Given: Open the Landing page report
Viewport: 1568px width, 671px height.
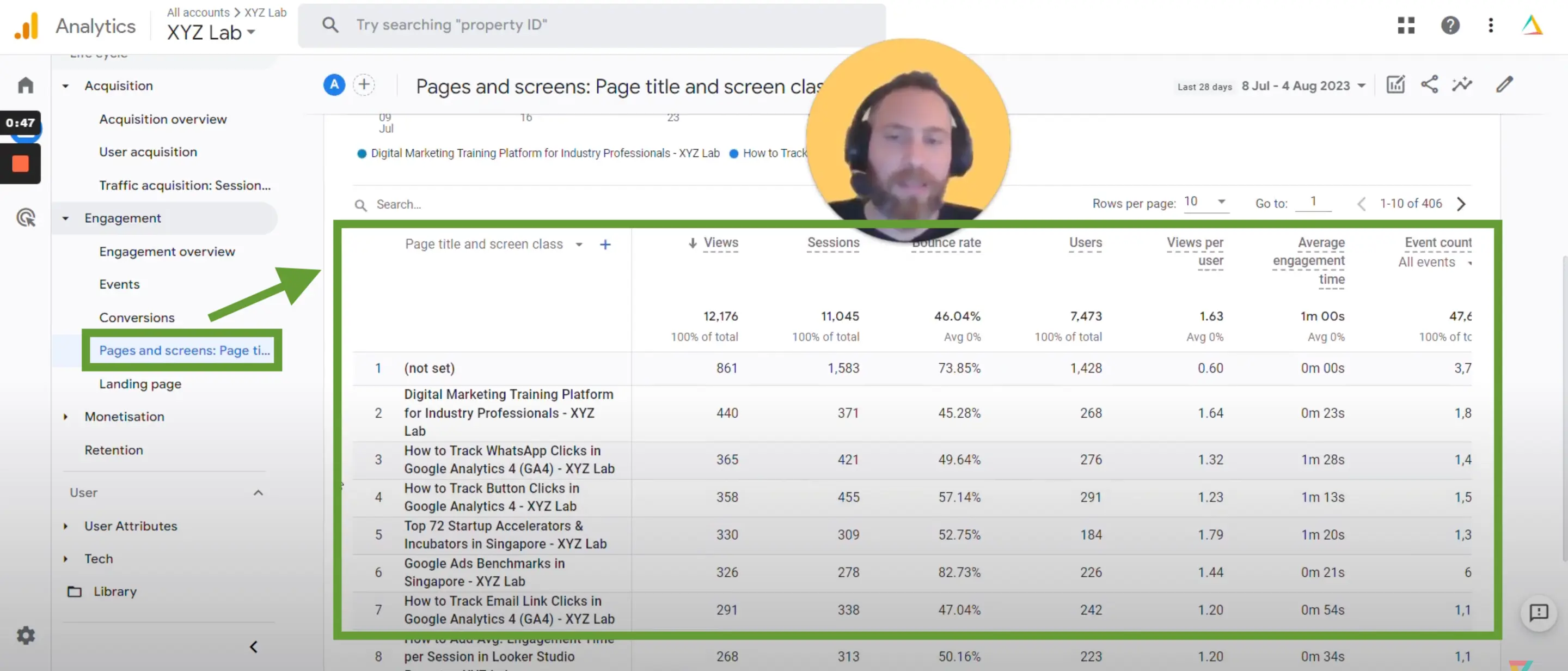Looking at the screenshot, I should tap(140, 384).
